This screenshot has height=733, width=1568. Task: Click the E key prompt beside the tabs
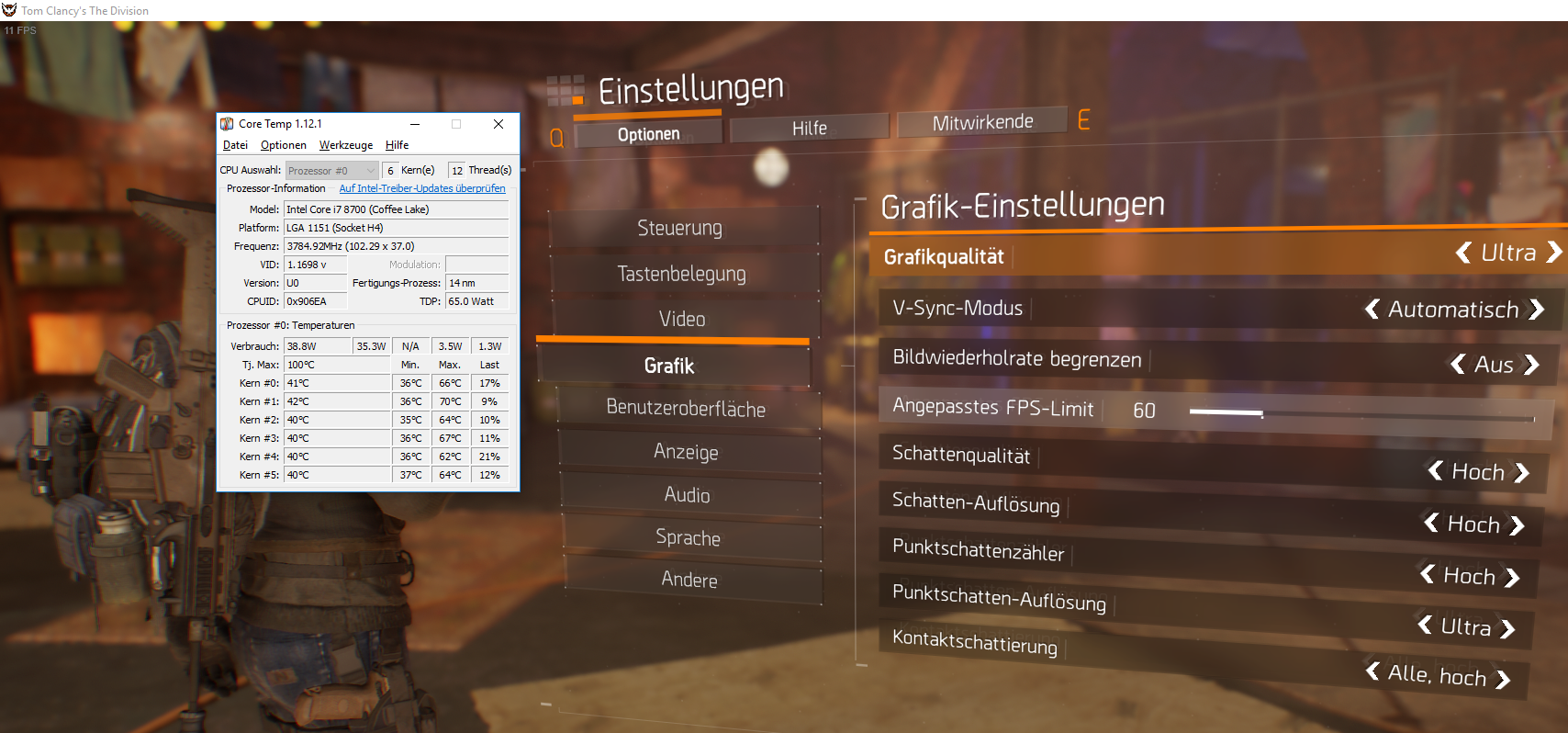point(1084,119)
